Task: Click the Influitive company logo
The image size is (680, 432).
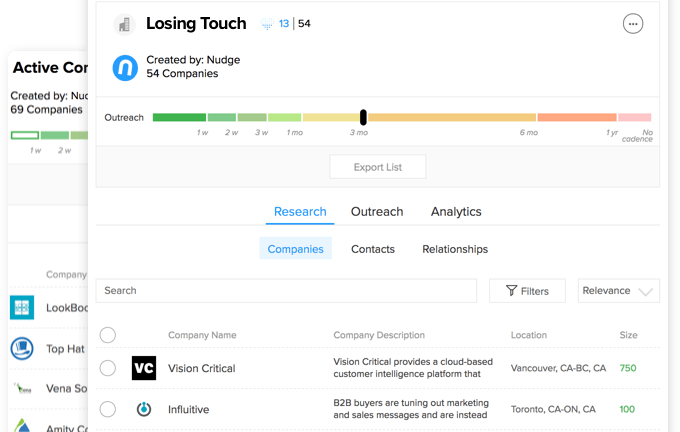Action: [x=144, y=409]
